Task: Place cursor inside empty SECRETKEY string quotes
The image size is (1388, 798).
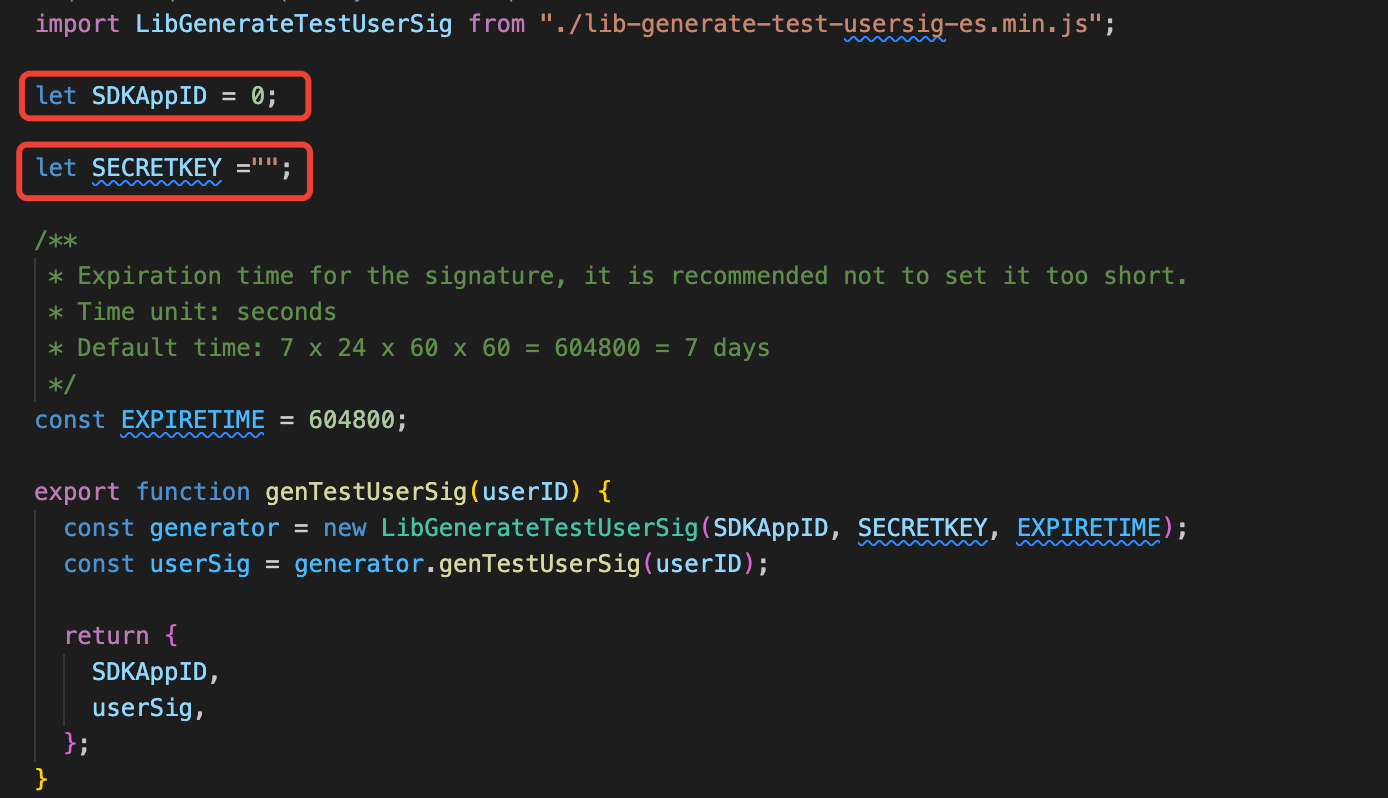Action: [x=265, y=168]
